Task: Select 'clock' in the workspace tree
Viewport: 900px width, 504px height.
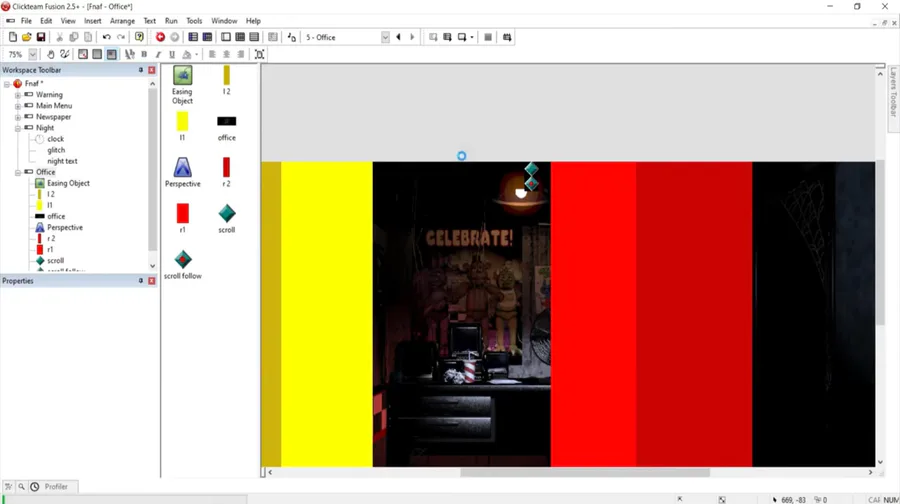Action: (56, 139)
